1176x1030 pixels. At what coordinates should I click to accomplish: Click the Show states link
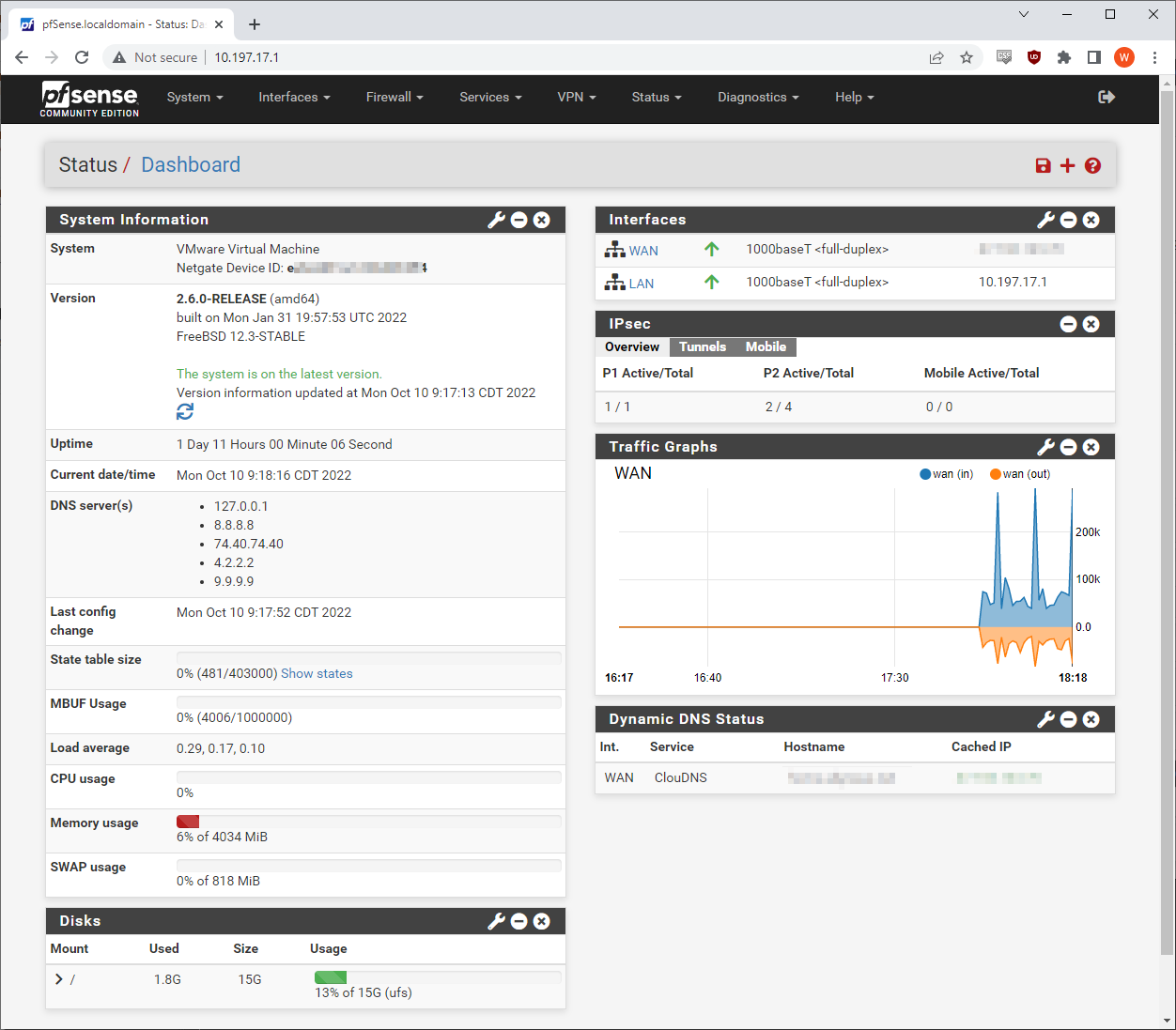point(317,673)
